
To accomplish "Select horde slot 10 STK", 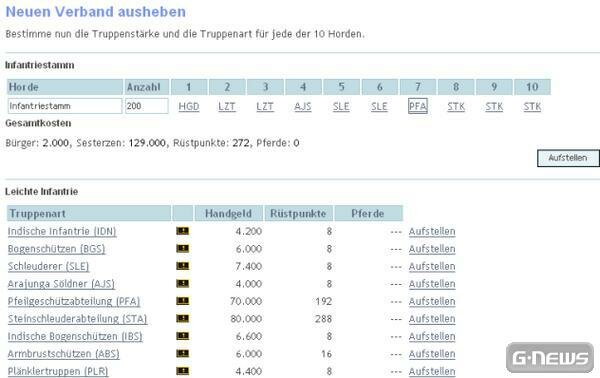I will point(532,106).
